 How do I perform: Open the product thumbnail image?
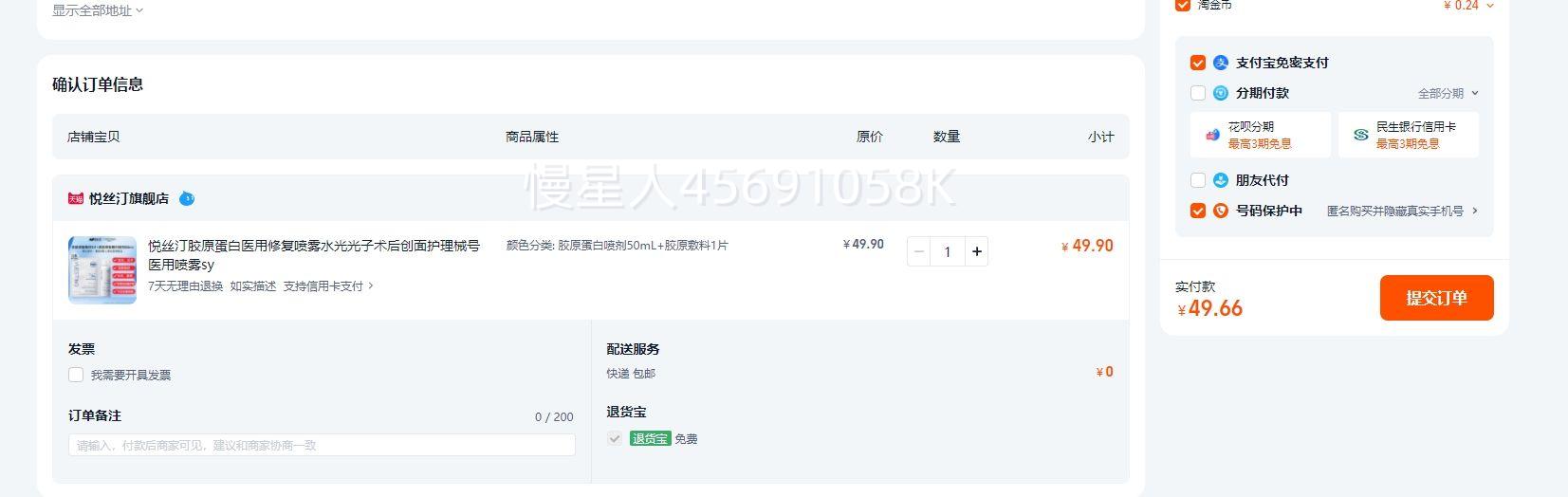click(x=101, y=270)
